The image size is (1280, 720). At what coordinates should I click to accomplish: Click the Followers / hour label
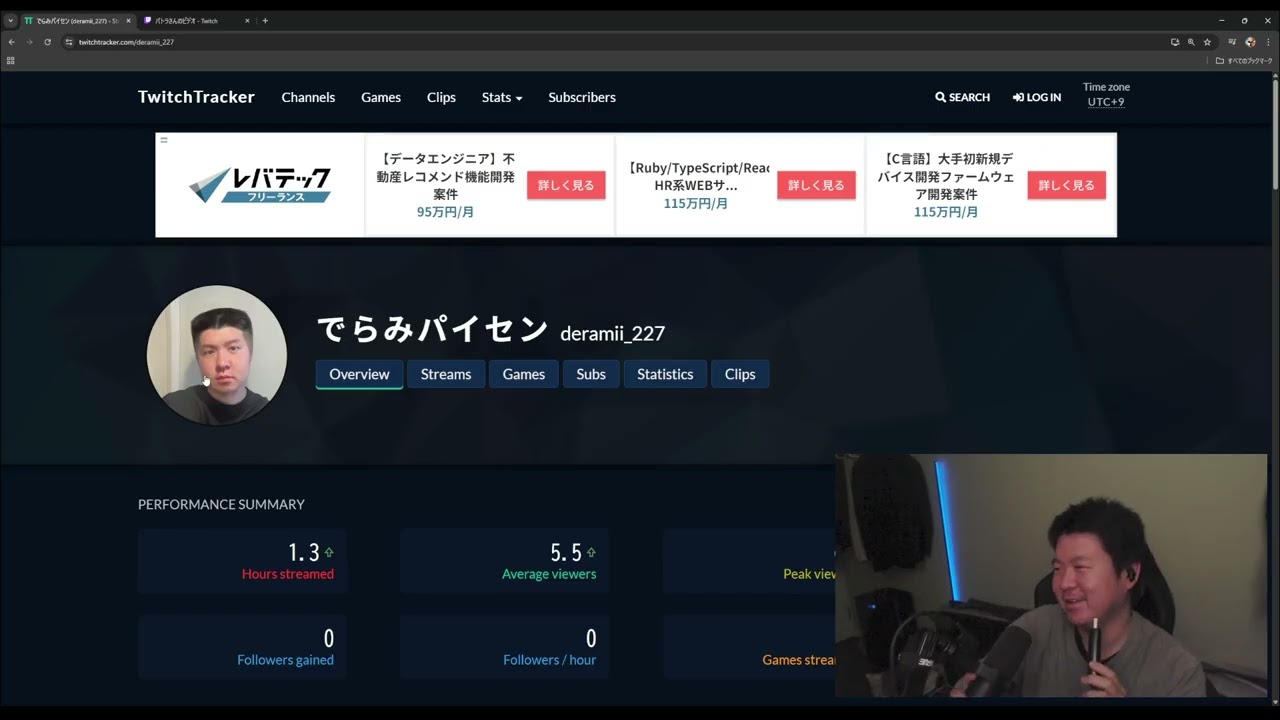[549, 660]
